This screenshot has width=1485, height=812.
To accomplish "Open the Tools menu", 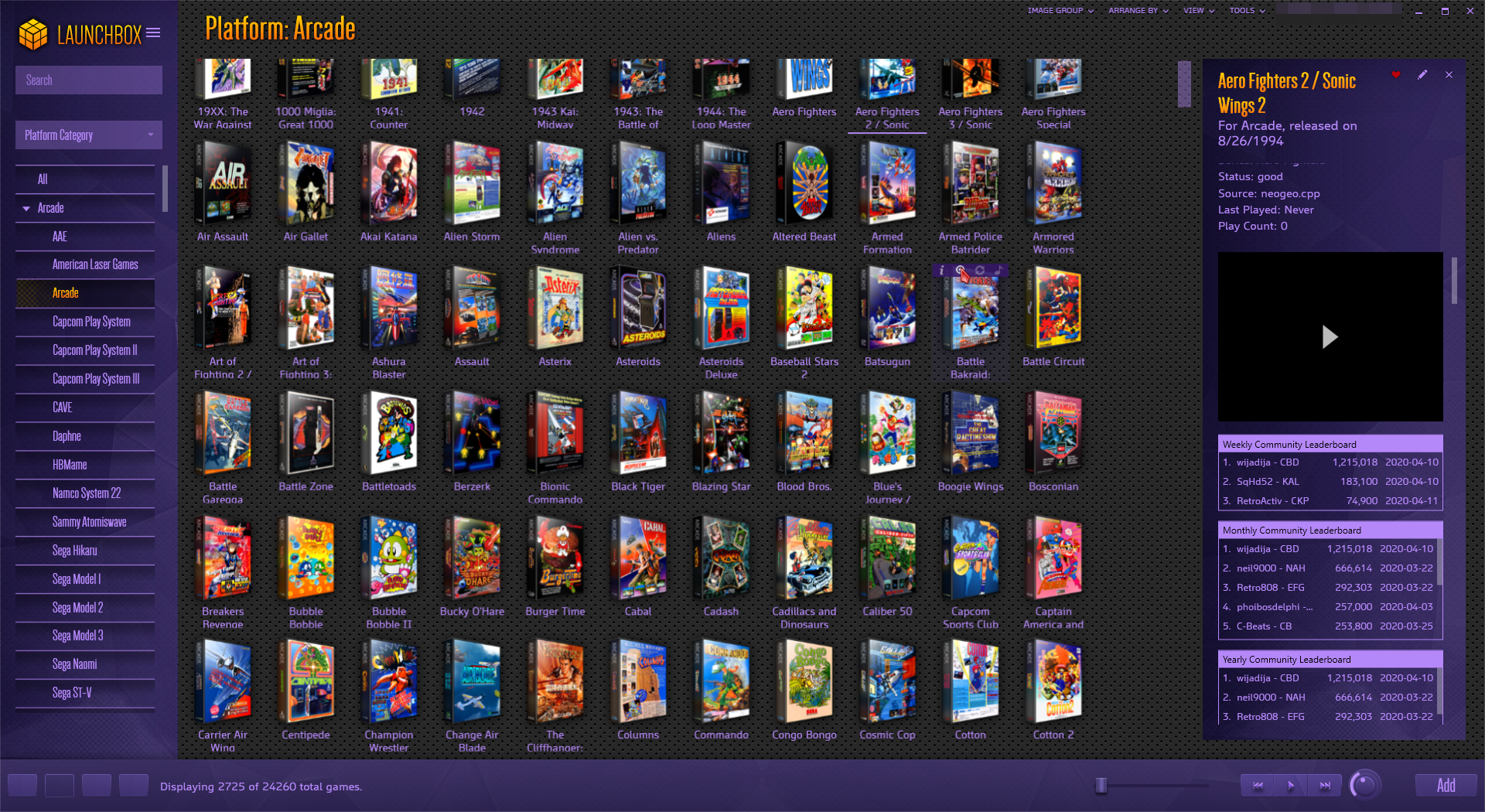I will 1248,11.
